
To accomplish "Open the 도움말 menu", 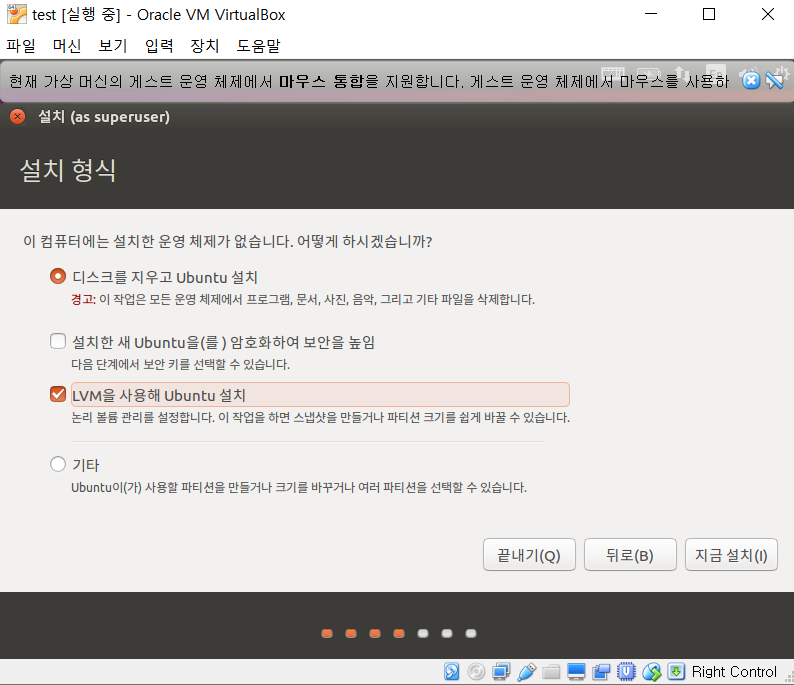I will [258, 46].
